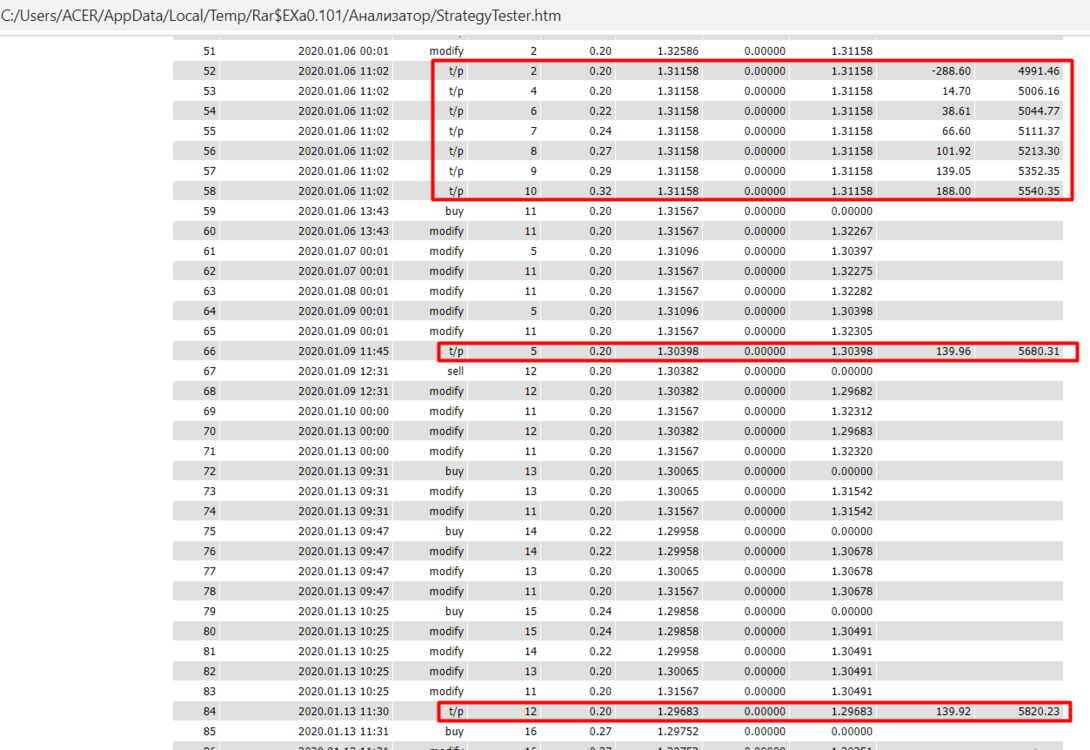The width and height of the screenshot is (1090, 750).
Task: Click row number 83
Action: 209,692
